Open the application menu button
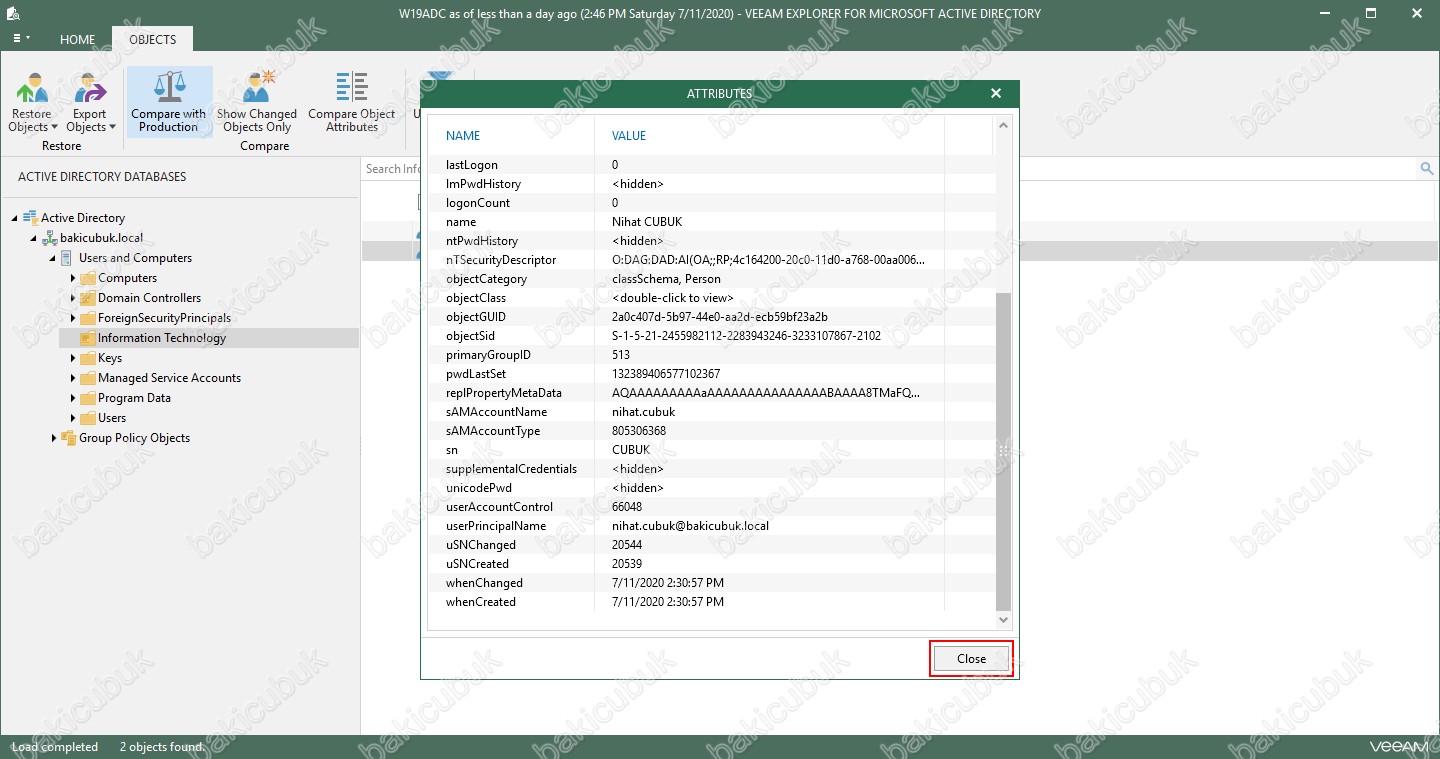The height and width of the screenshot is (759, 1440). pos(21,38)
